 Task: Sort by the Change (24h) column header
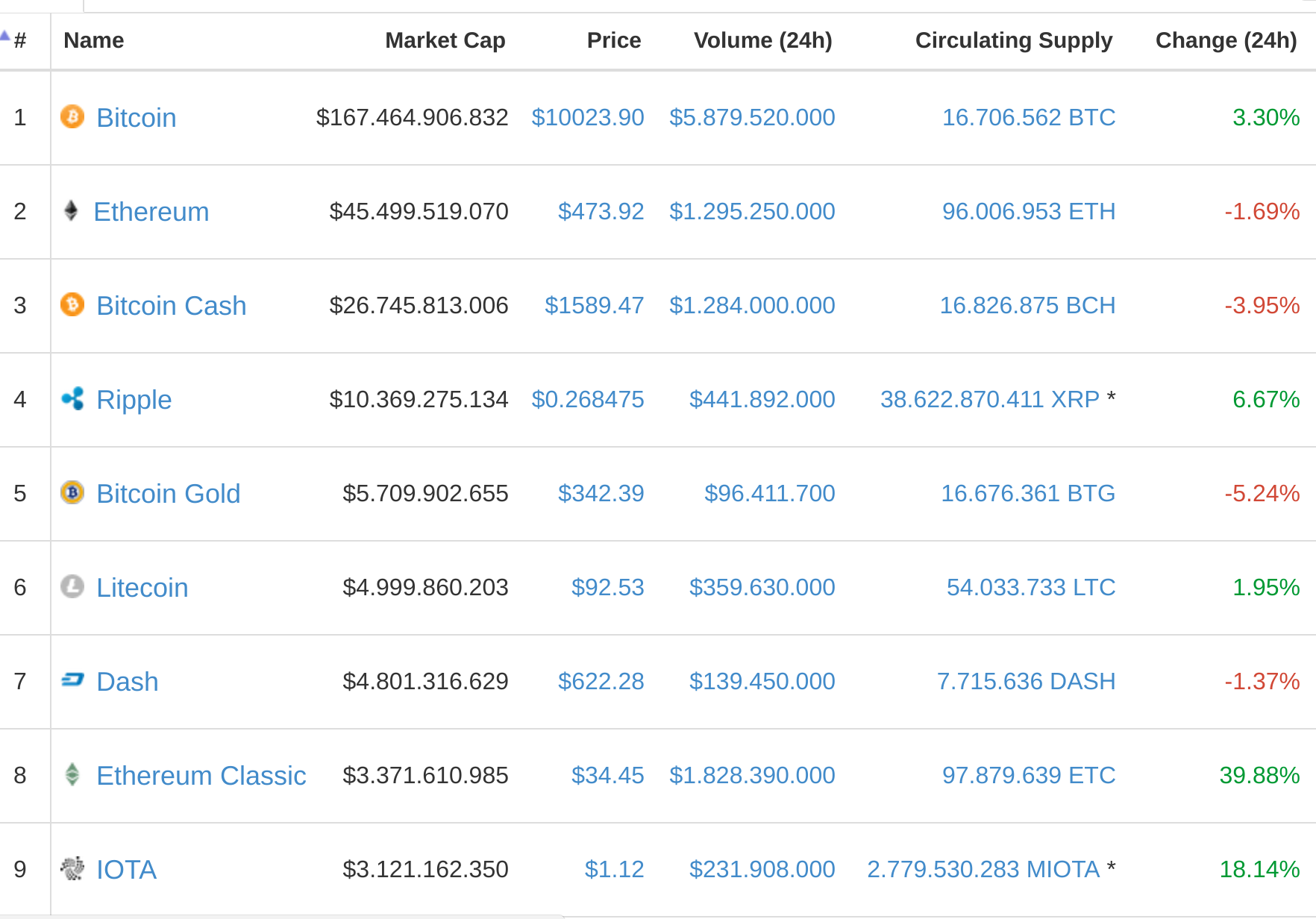click(x=1226, y=40)
